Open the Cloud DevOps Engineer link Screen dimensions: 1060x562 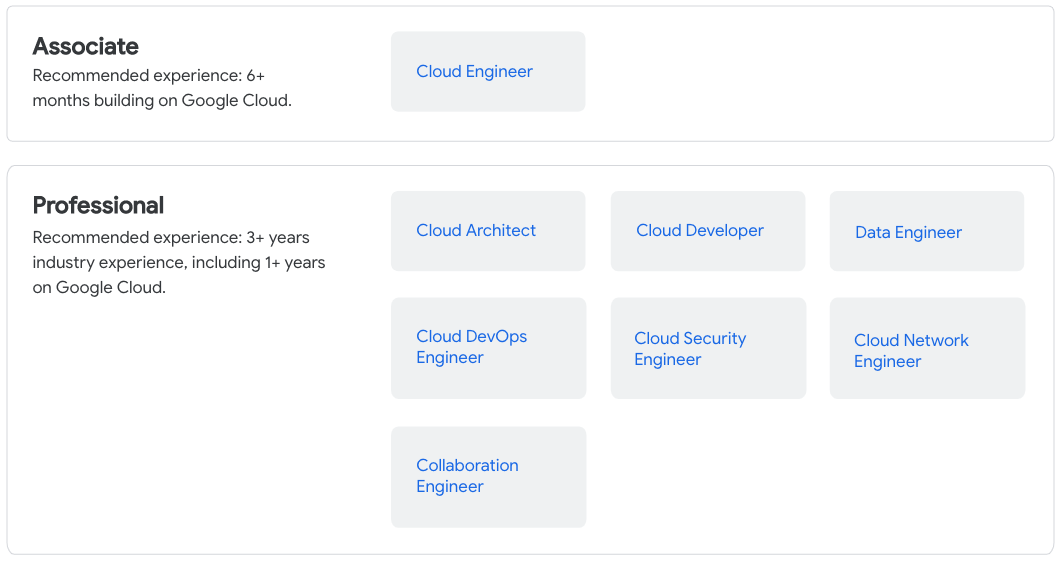[x=471, y=347]
